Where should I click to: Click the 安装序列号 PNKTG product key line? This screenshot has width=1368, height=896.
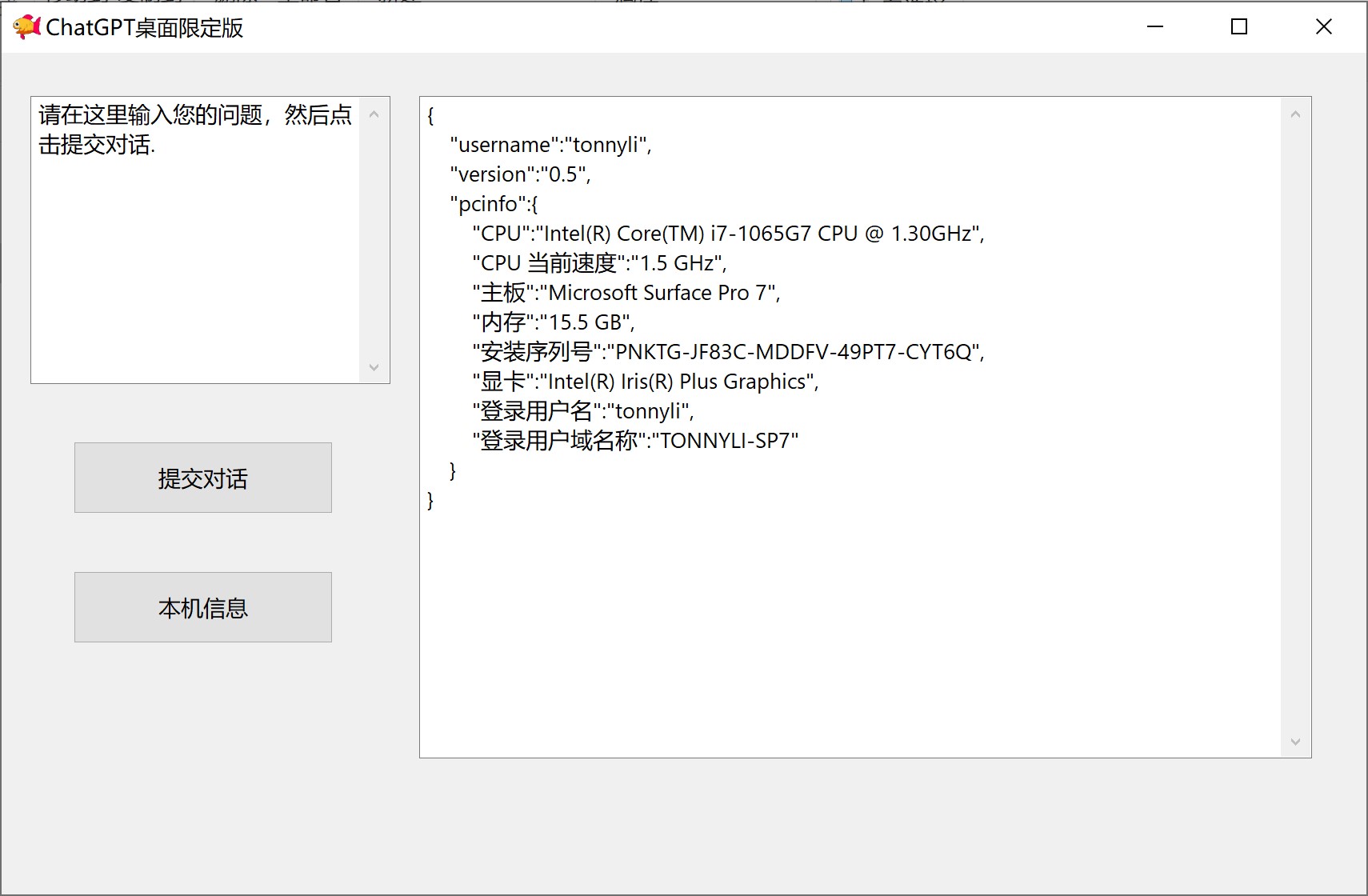click(x=728, y=352)
